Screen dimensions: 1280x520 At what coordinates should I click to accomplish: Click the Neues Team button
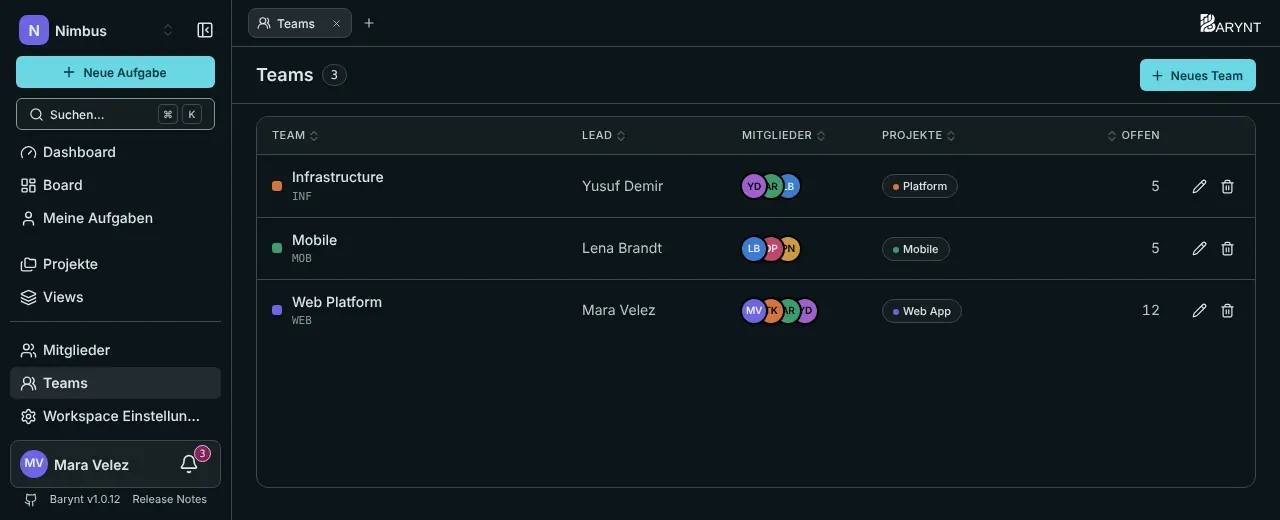[1197, 75]
